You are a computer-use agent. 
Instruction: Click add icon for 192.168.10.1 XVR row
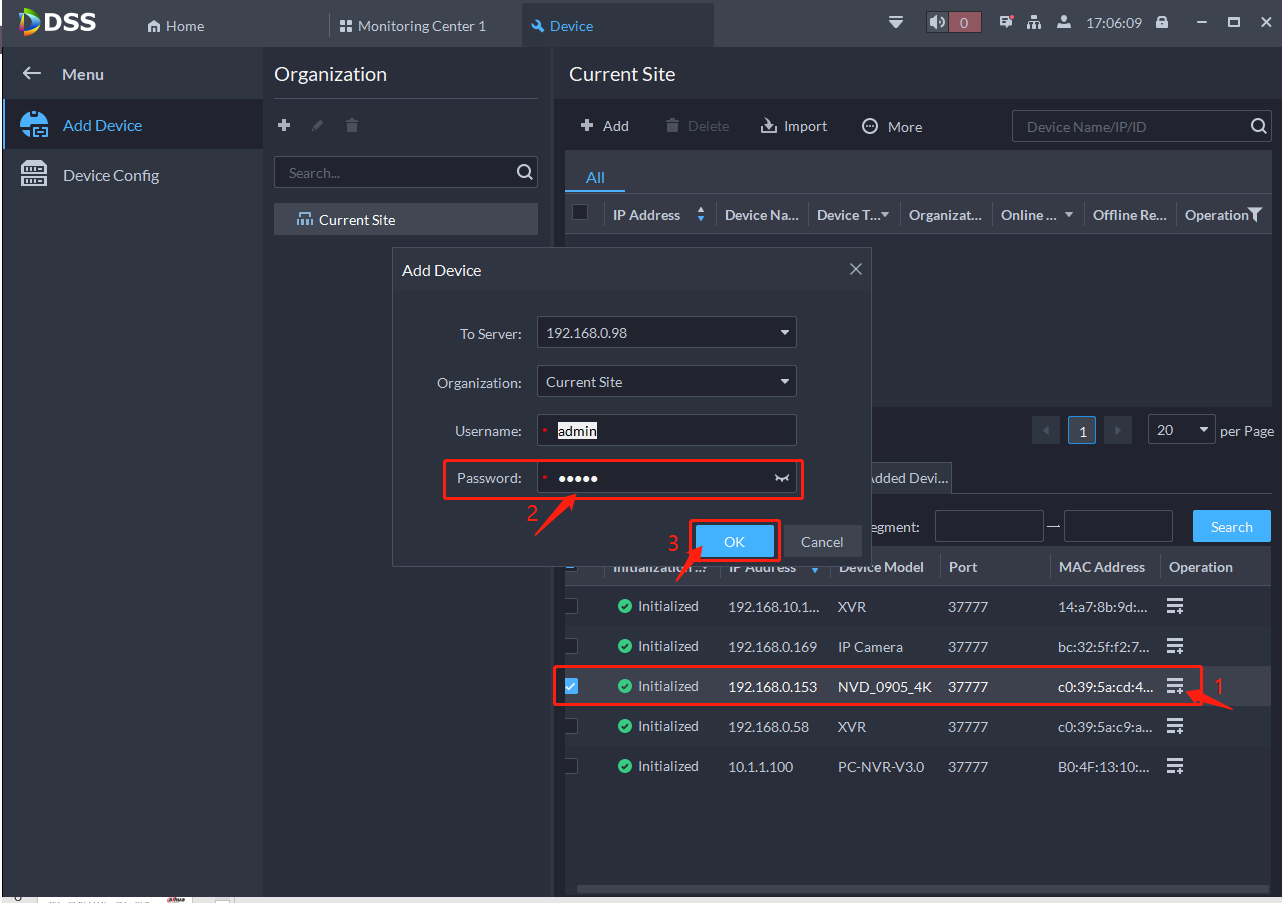tap(1175, 606)
